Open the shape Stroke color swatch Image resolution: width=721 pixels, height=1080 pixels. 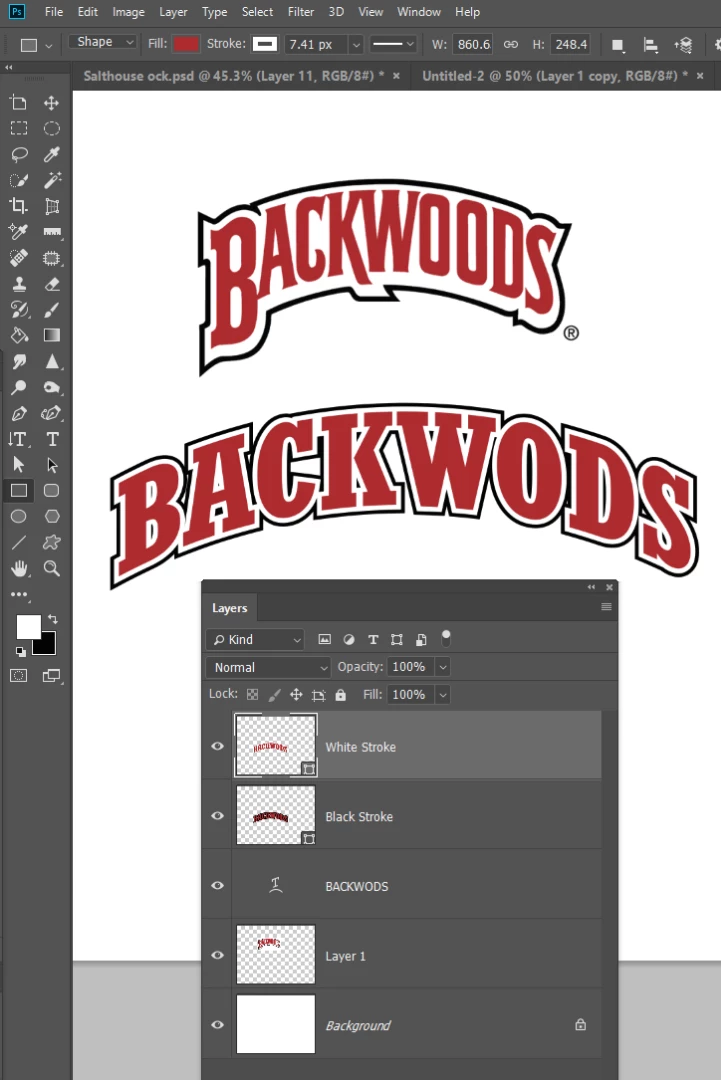click(x=264, y=44)
